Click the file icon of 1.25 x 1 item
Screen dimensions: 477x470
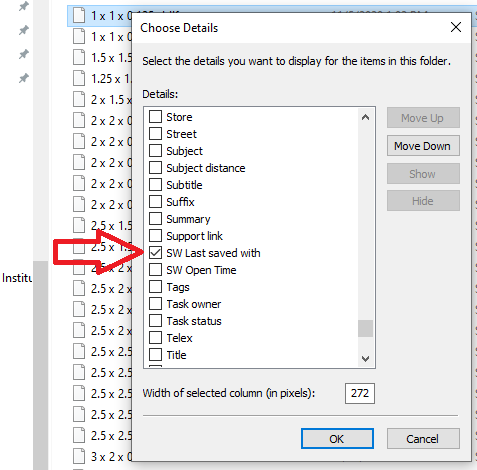click(79, 79)
